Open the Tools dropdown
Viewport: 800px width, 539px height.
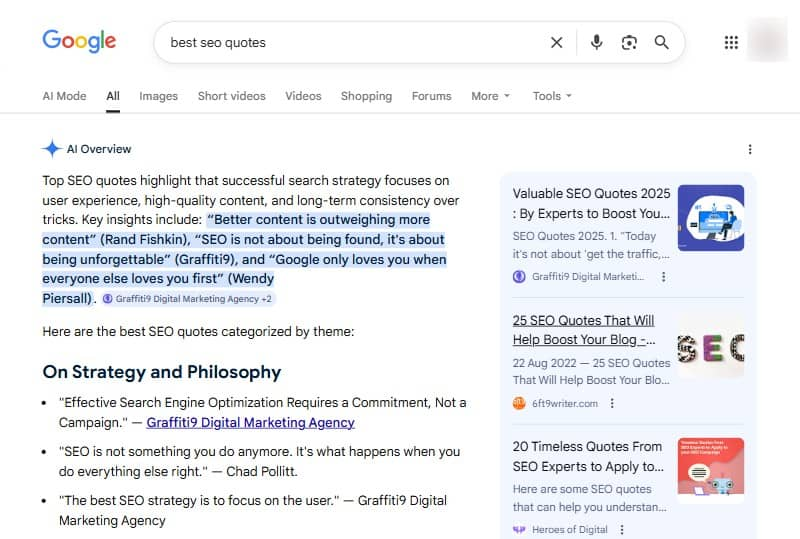(x=552, y=96)
